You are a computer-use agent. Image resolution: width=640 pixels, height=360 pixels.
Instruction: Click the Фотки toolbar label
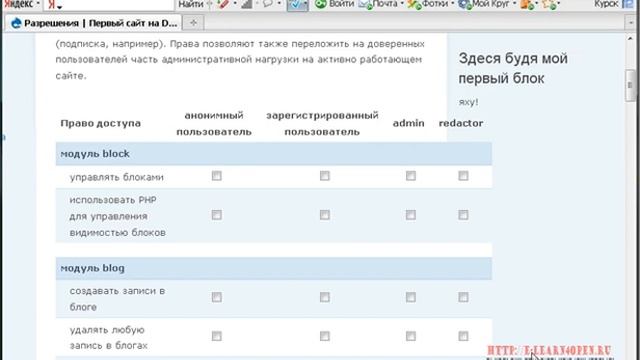tap(435, 4)
